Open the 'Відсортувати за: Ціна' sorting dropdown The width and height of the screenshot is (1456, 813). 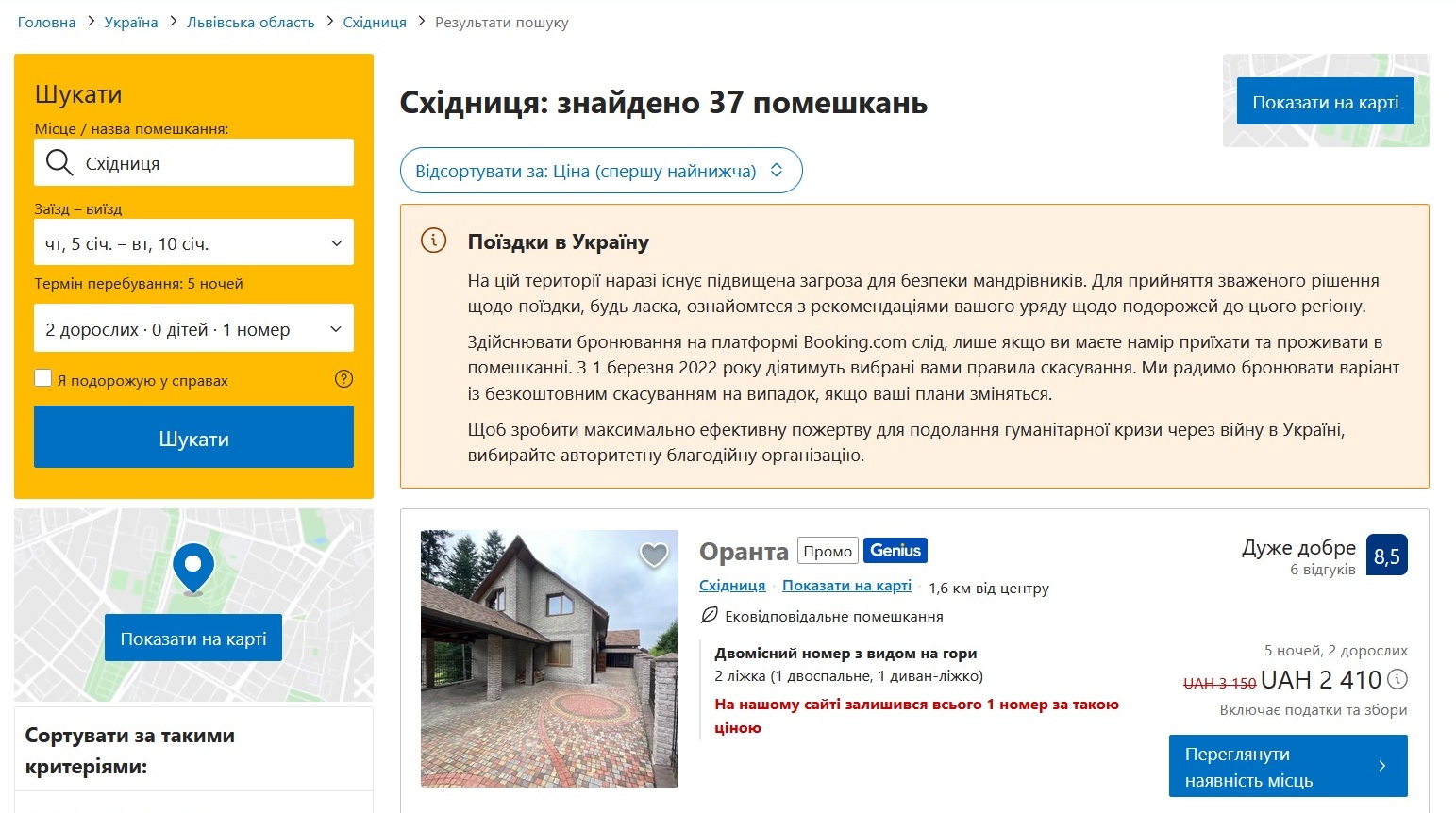coord(601,170)
